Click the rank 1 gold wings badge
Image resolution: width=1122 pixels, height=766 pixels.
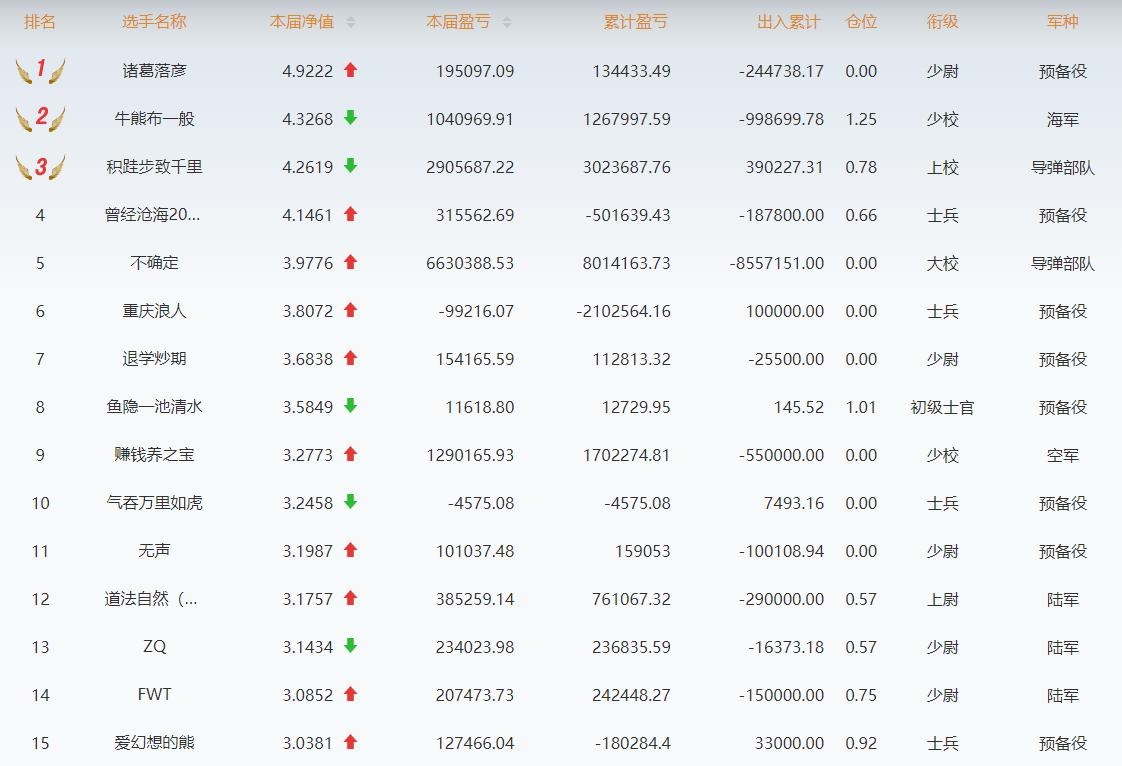tap(40, 70)
